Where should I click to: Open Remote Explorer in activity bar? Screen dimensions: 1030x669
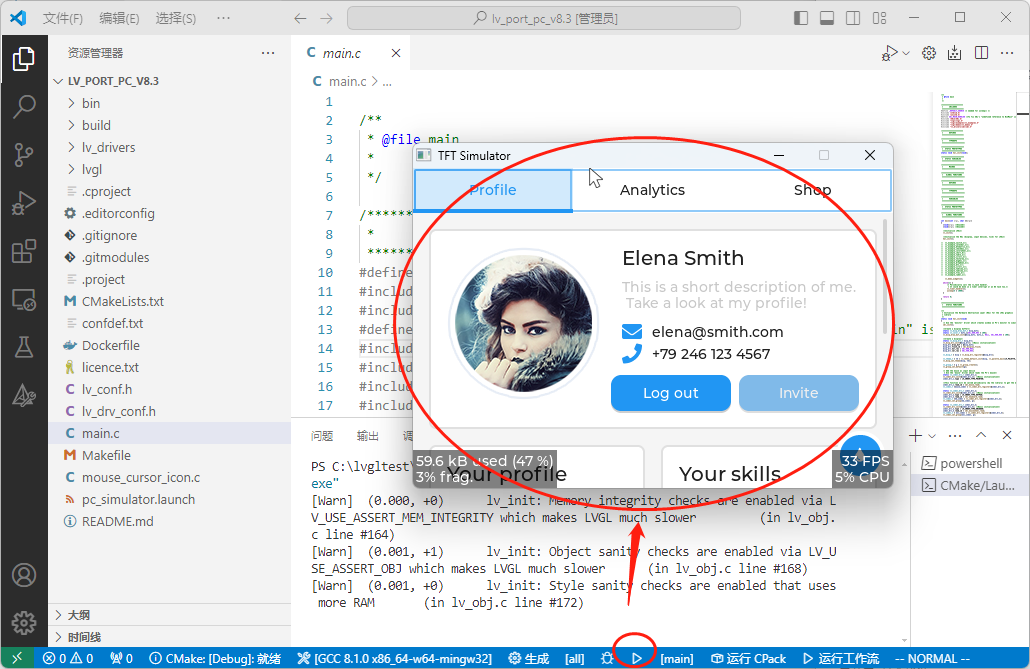(24, 300)
